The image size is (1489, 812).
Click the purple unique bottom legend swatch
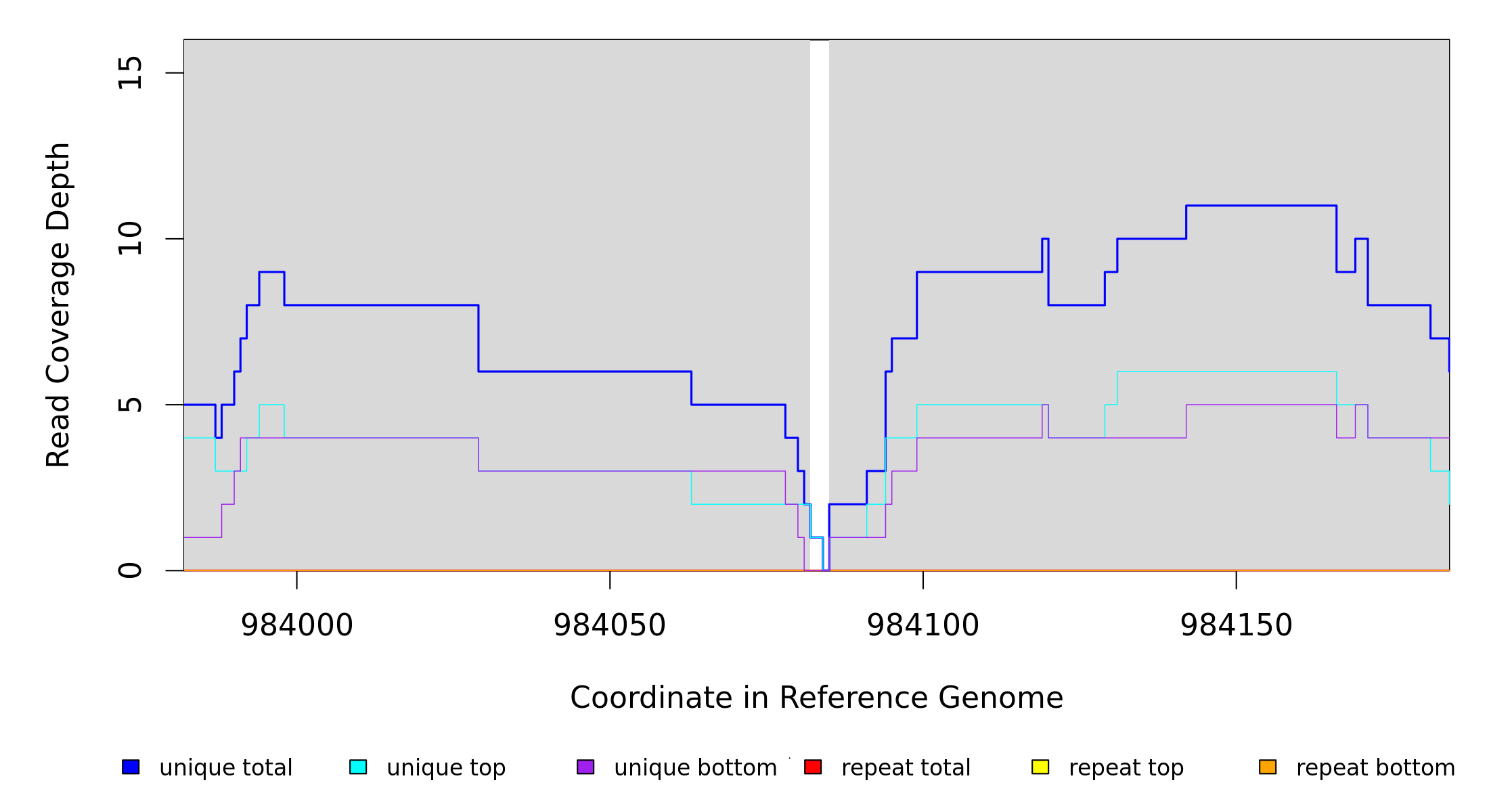585,767
